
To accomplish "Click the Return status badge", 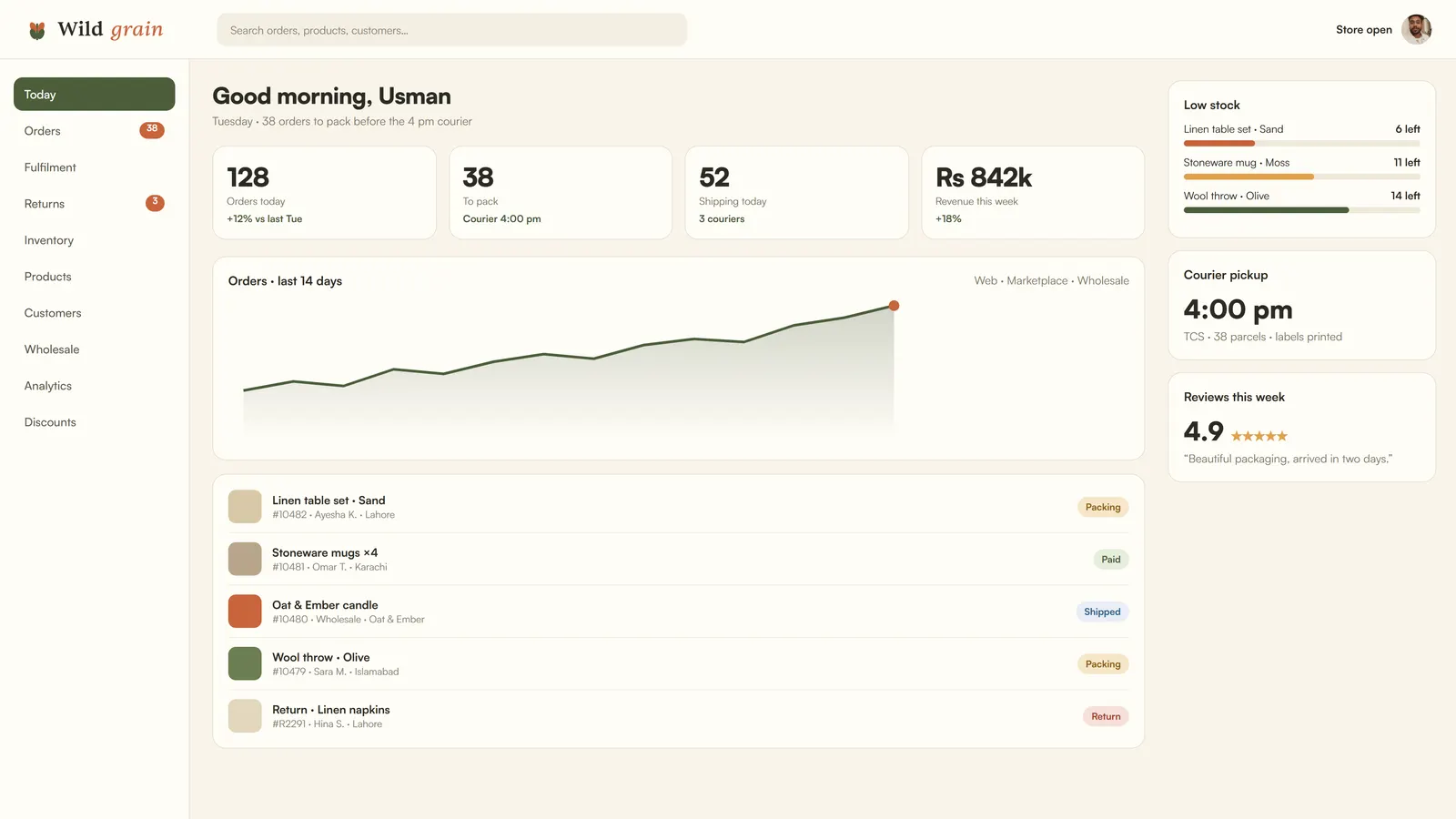I will [x=1106, y=716].
